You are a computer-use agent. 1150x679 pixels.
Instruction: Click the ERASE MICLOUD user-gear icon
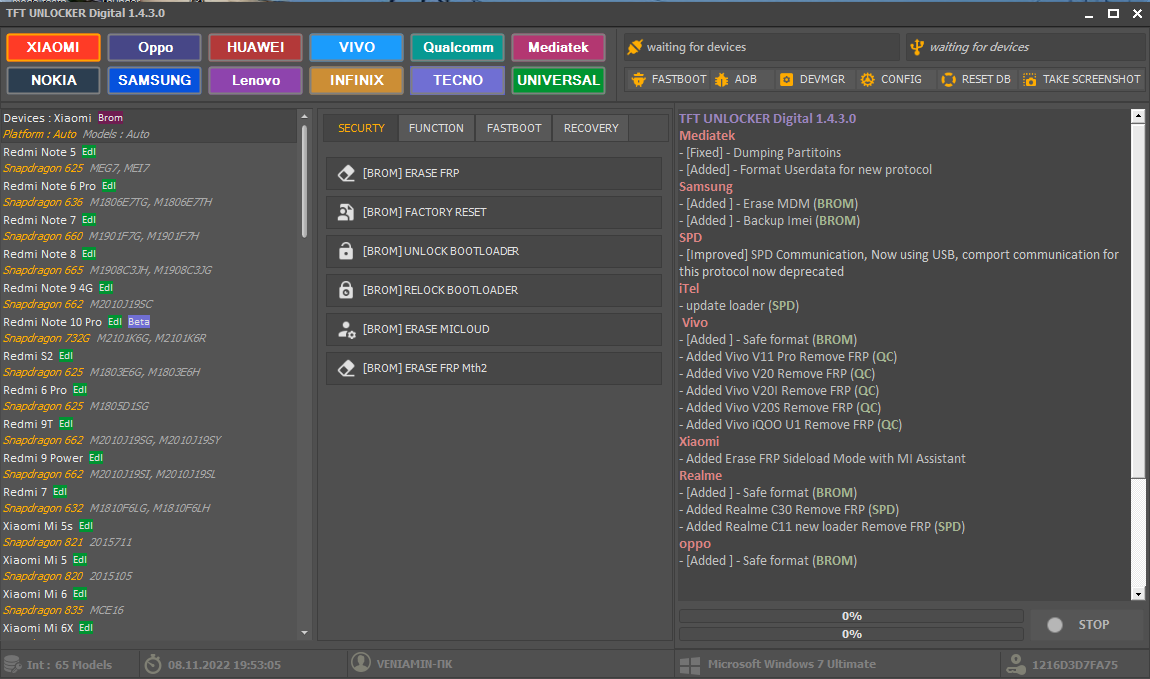(x=346, y=329)
